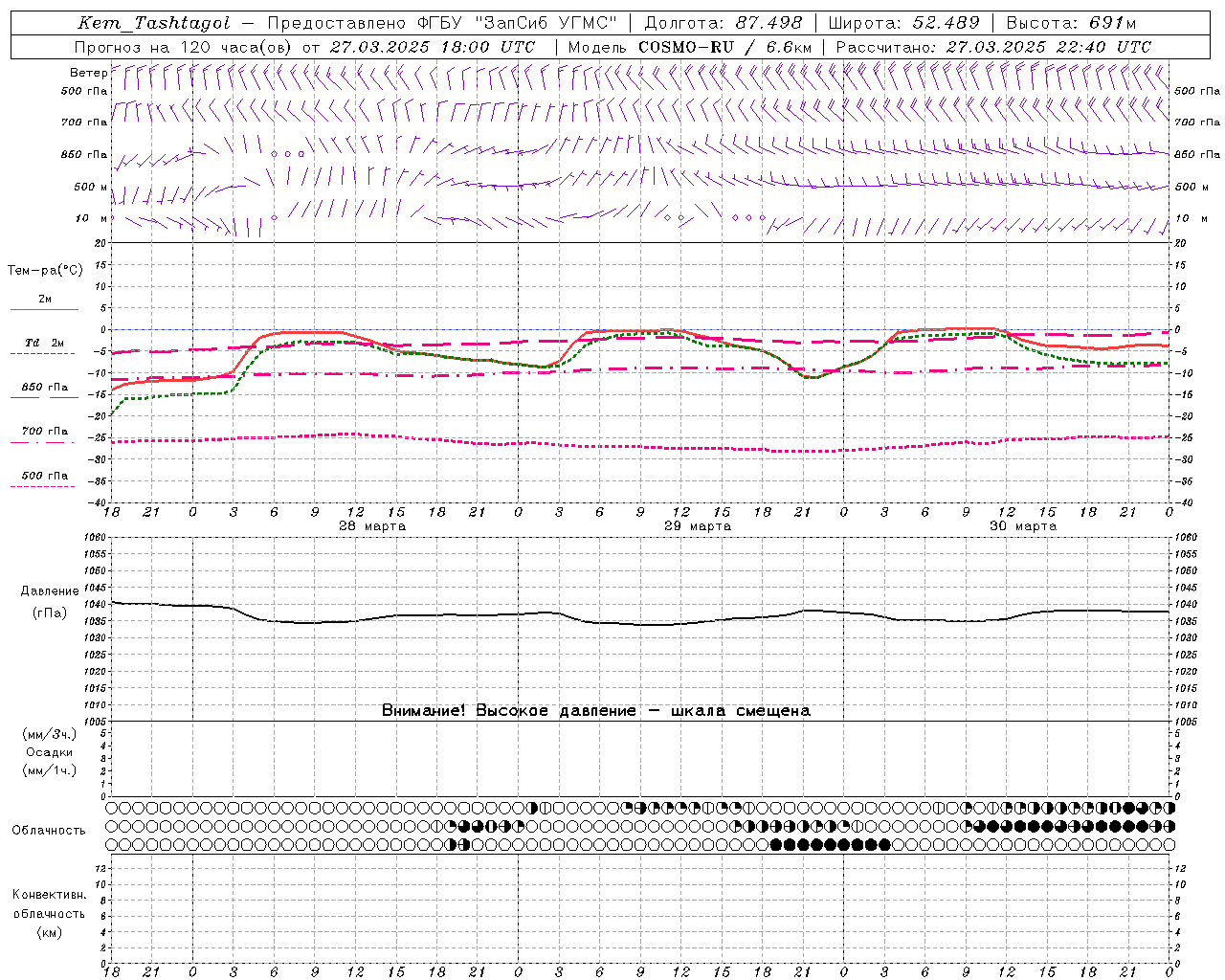
Task: Click the Kem_Tashtagol station title
Action: 154,23
